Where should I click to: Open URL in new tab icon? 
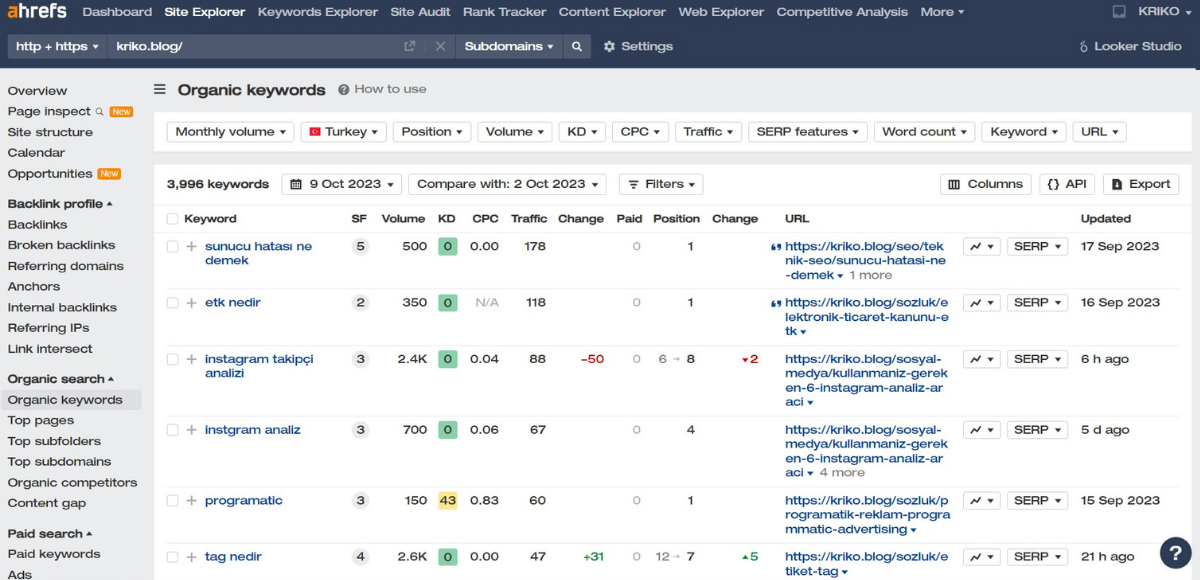point(409,47)
